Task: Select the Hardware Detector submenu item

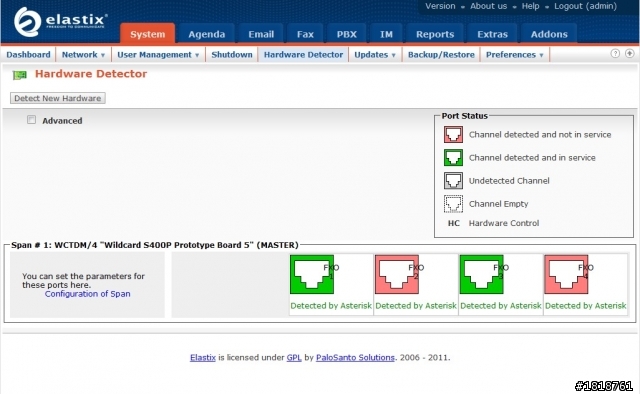Action: pos(303,55)
